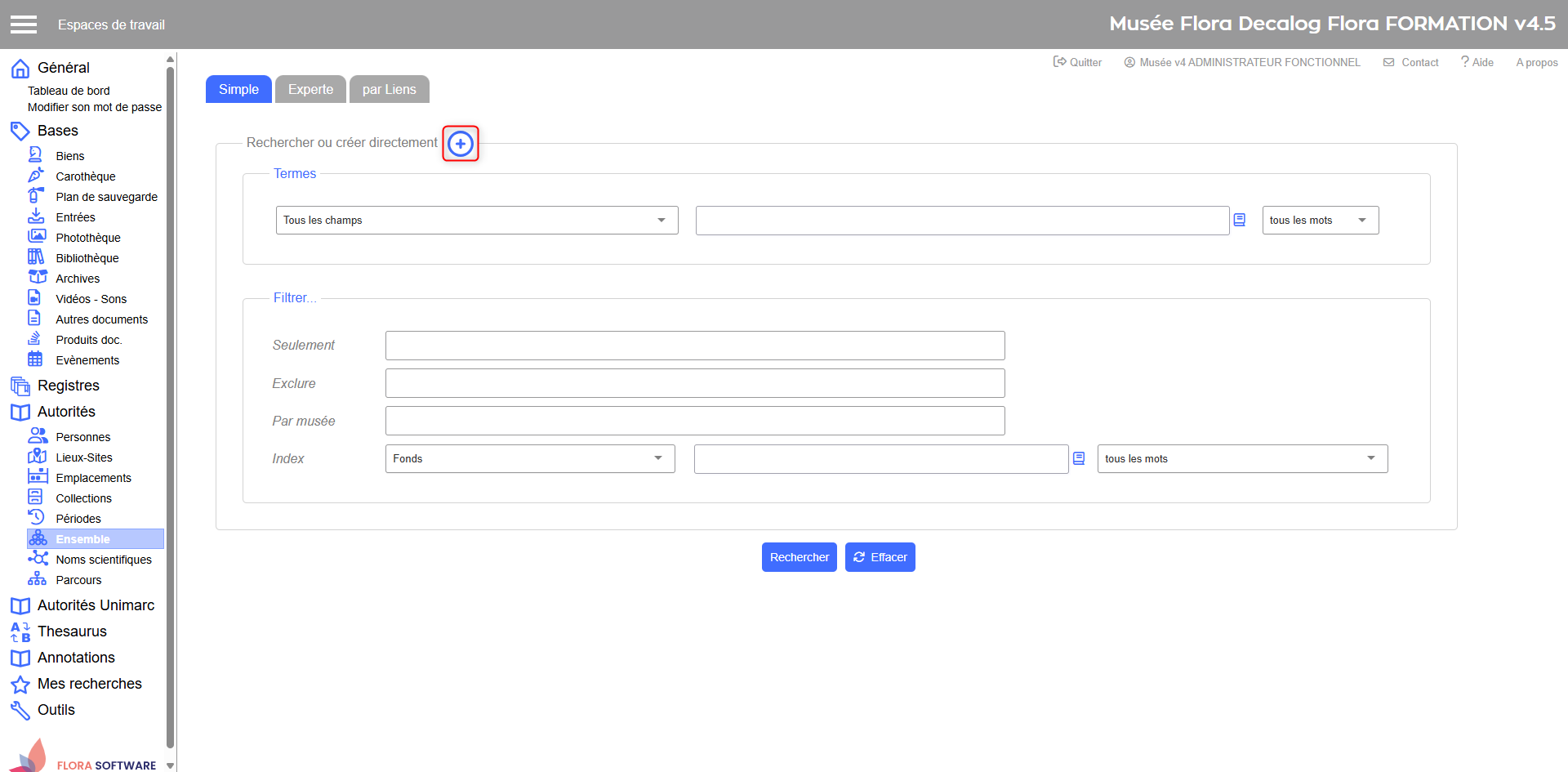Click the Thesaurus sidebar icon

click(x=20, y=631)
